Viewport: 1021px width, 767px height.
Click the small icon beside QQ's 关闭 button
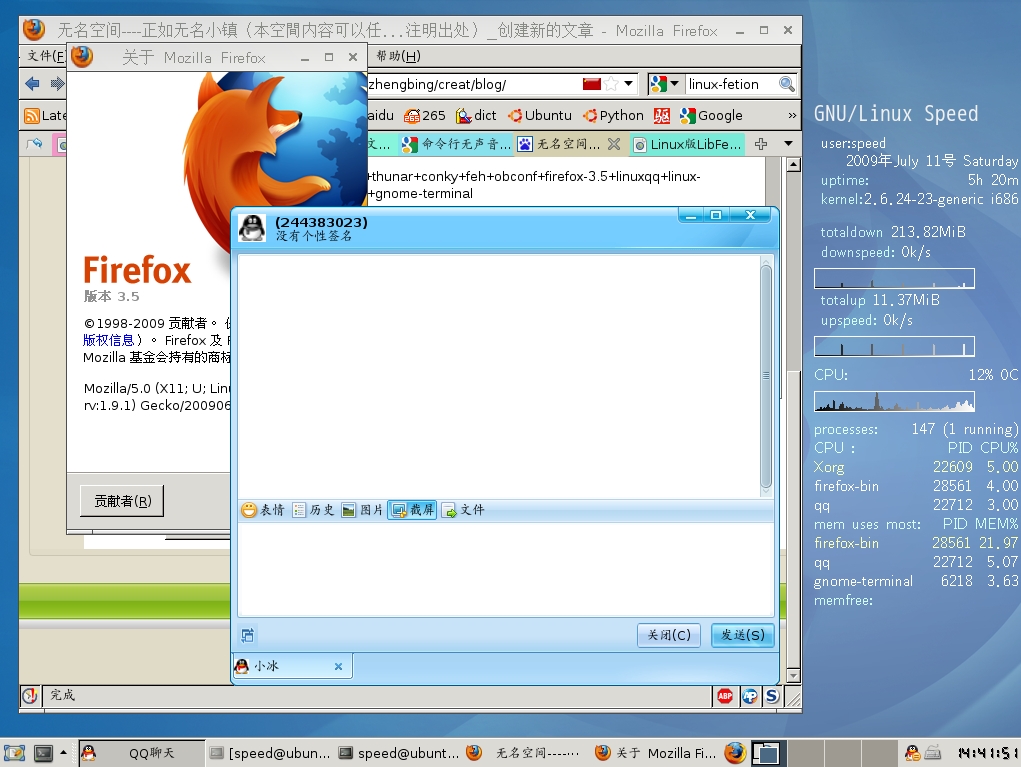(x=247, y=635)
